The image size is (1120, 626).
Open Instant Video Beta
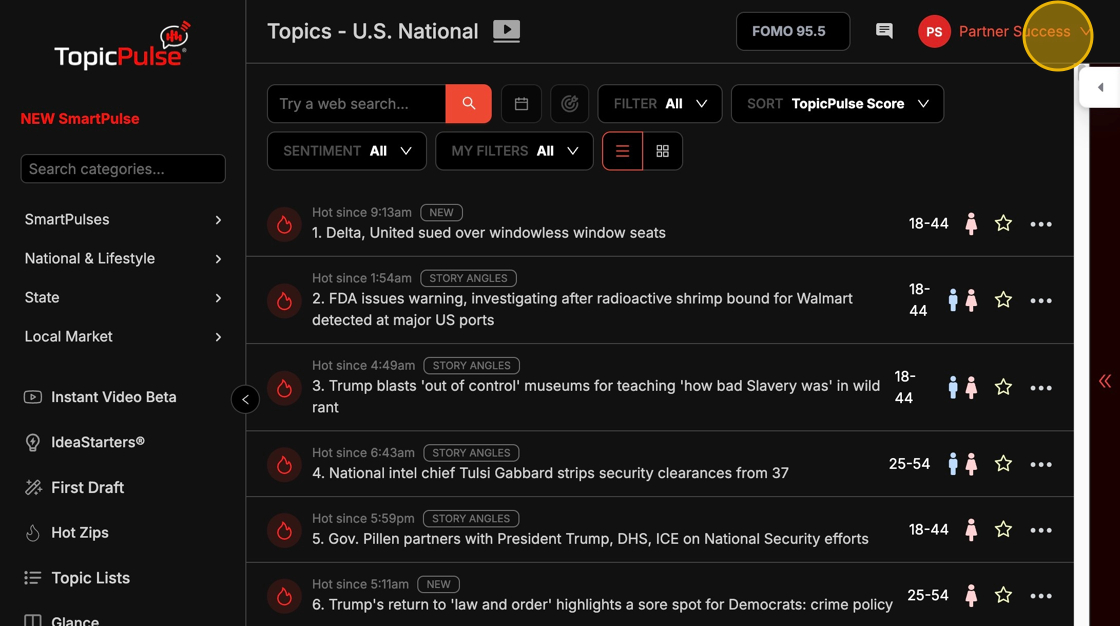point(100,397)
